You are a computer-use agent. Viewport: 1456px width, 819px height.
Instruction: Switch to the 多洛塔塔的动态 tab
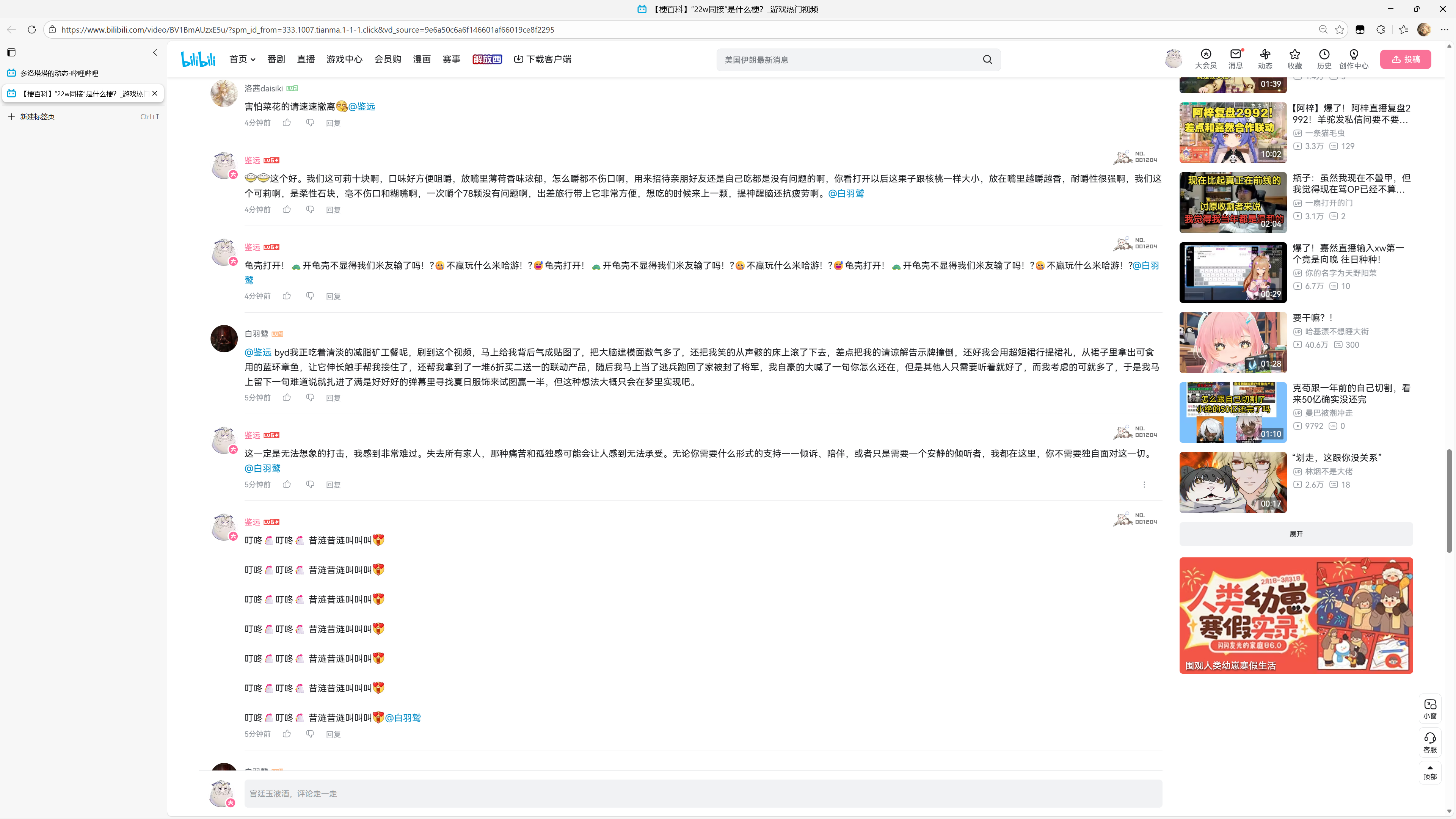point(60,74)
